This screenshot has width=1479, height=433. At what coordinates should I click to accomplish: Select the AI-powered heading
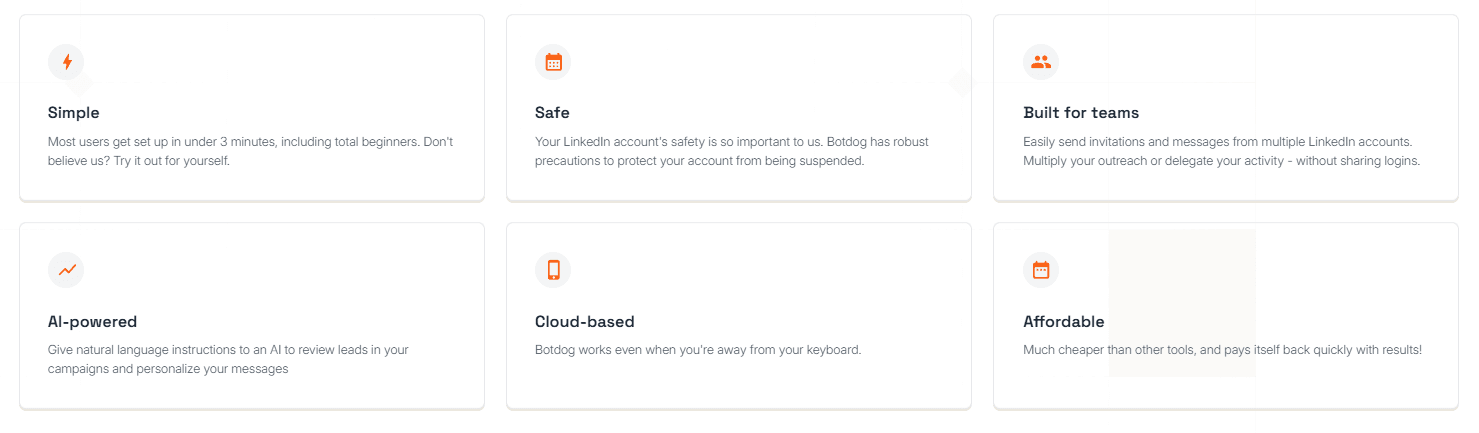tap(92, 322)
